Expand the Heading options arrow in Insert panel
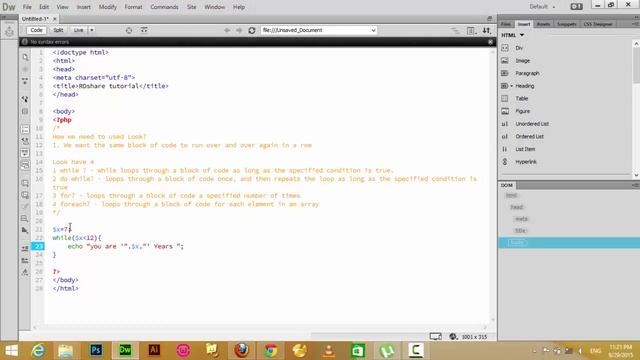 pyautogui.click(x=511, y=86)
